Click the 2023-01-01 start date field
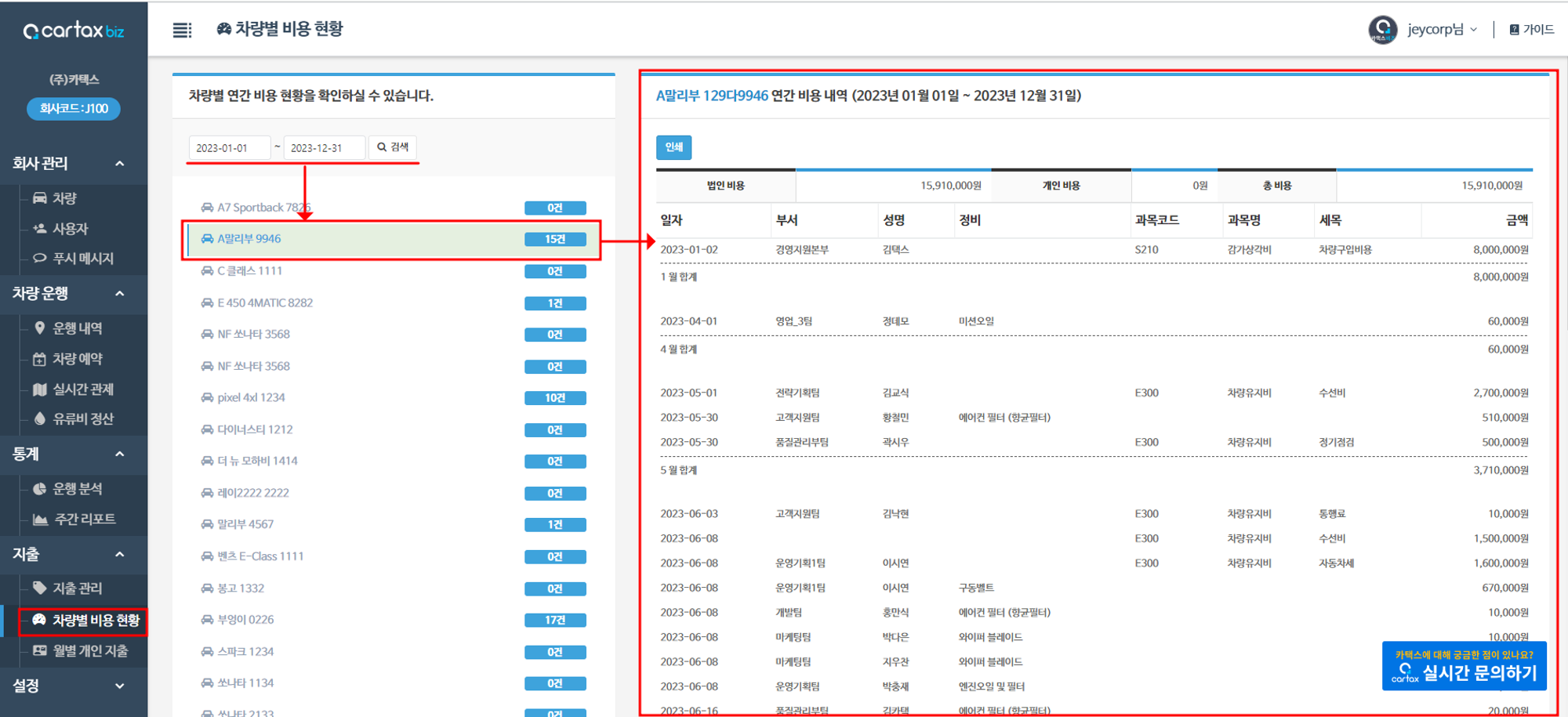The width and height of the screenshot is (1568, 717). [228, 146]
